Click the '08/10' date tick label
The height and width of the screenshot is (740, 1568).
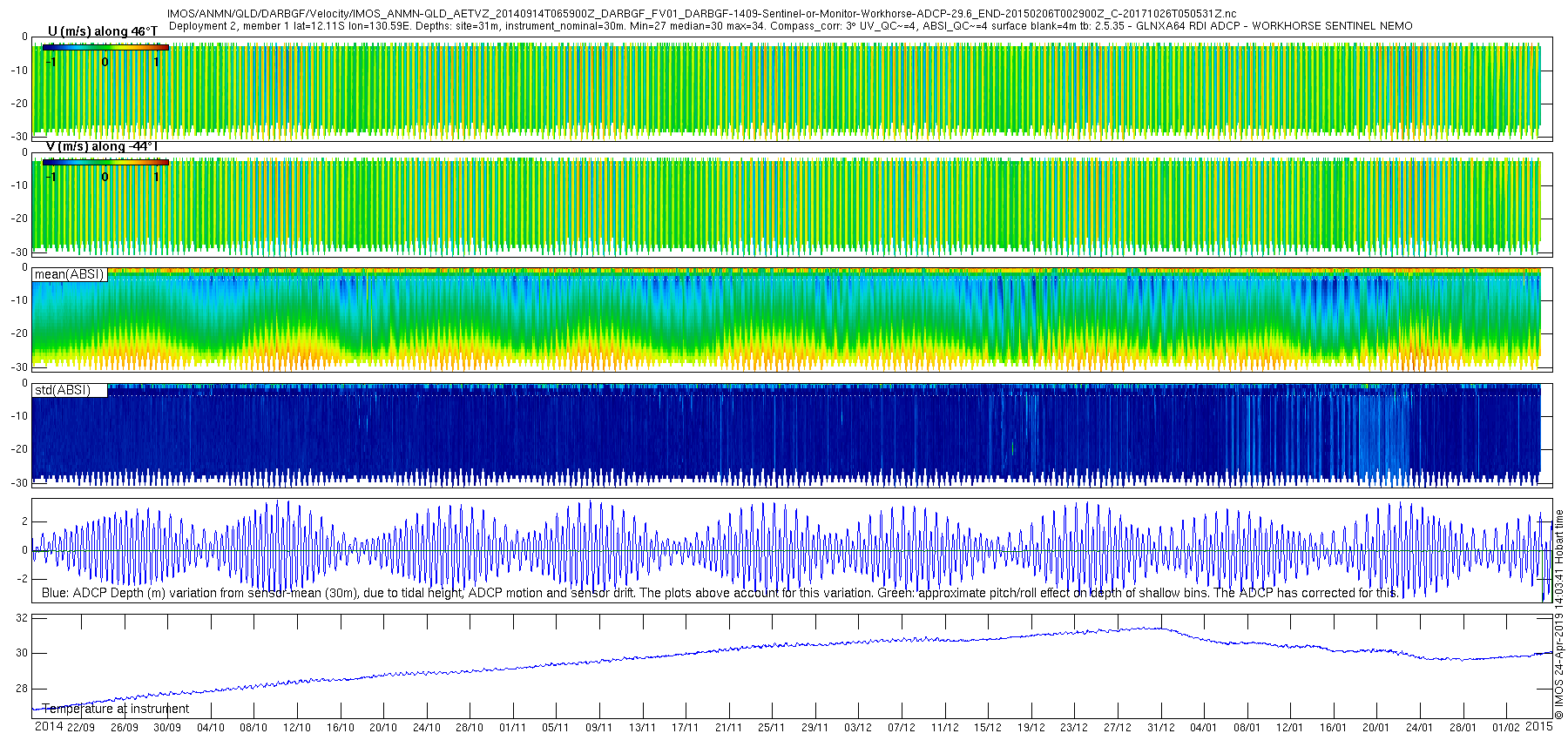pyautogui.click(x=253, y=728)
